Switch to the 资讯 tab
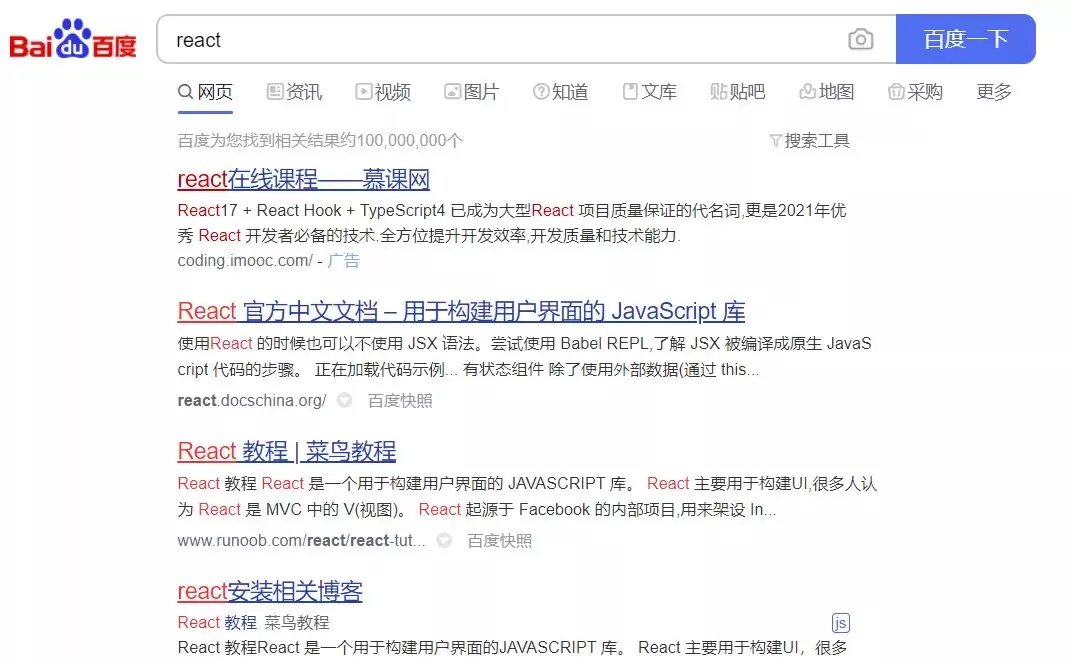Image resolution: width=1073 pixels, height=660 pixels. pyautogui.click(x=294, y=92)
